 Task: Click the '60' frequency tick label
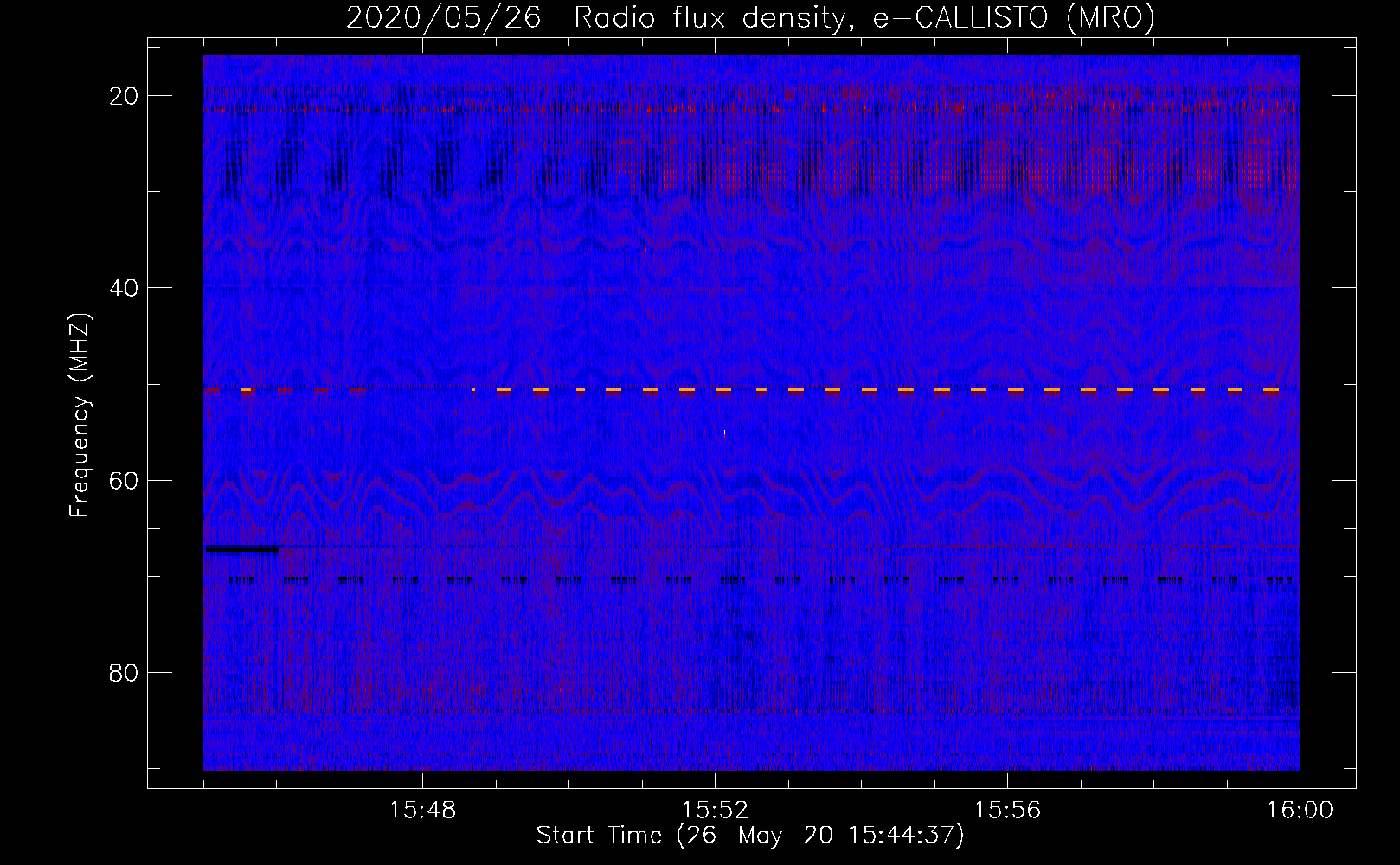click(x=125, y=480)
